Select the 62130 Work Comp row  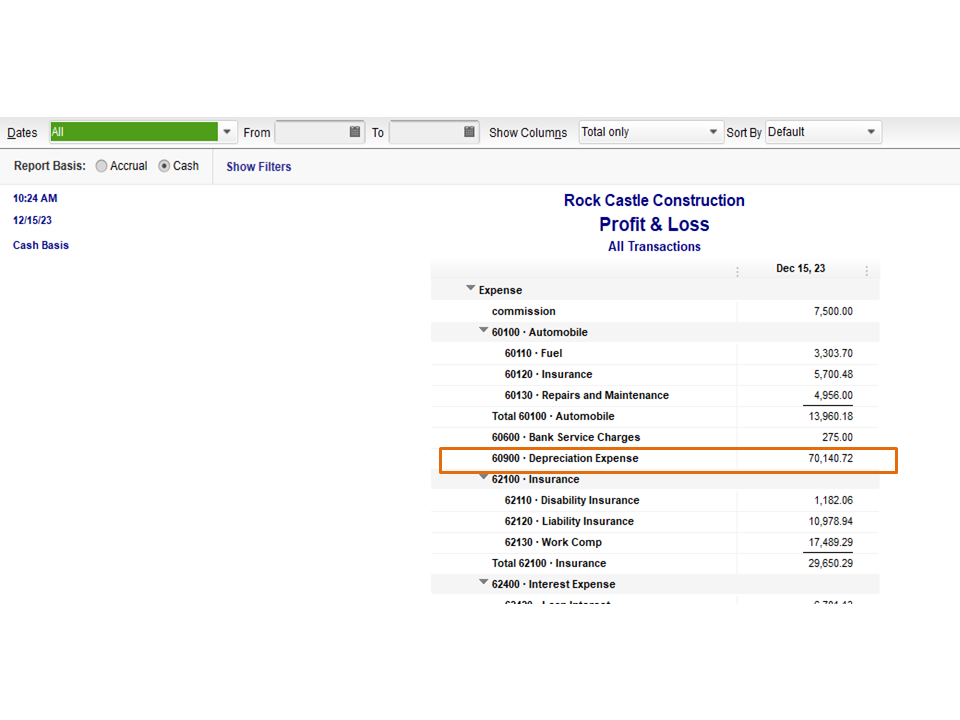[655, 542]
